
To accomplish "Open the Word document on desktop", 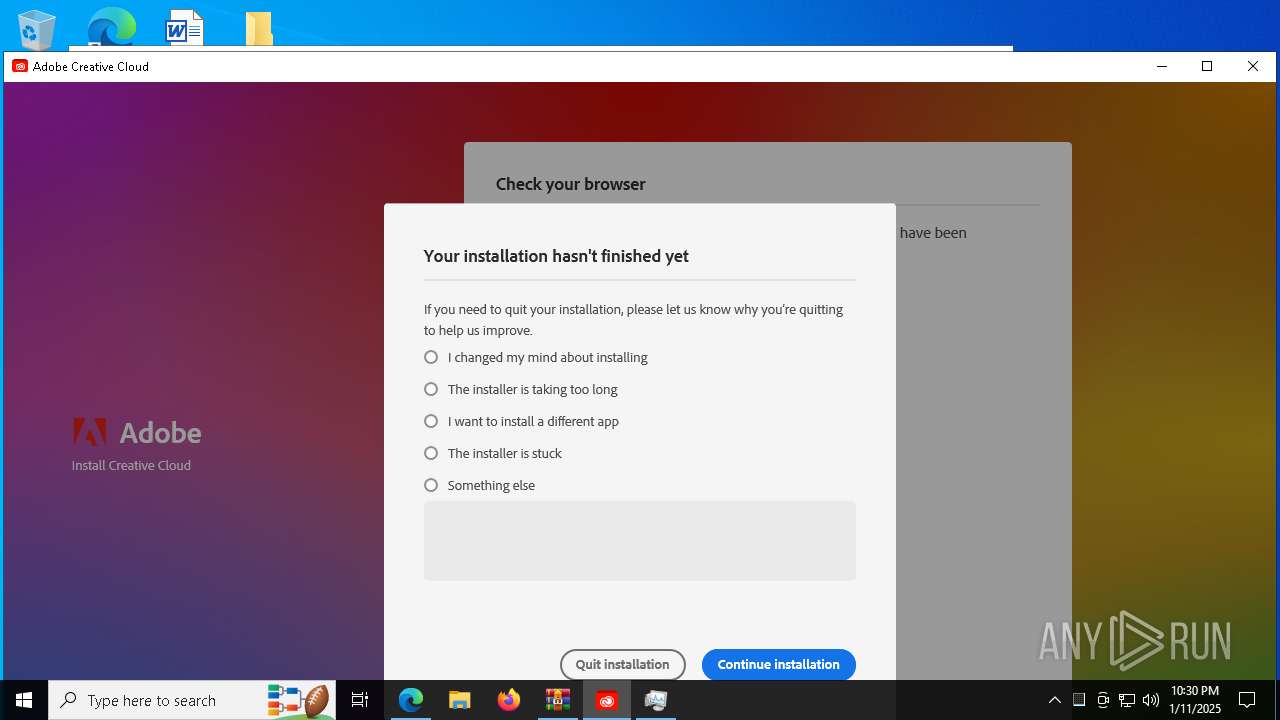I will 185,28.
